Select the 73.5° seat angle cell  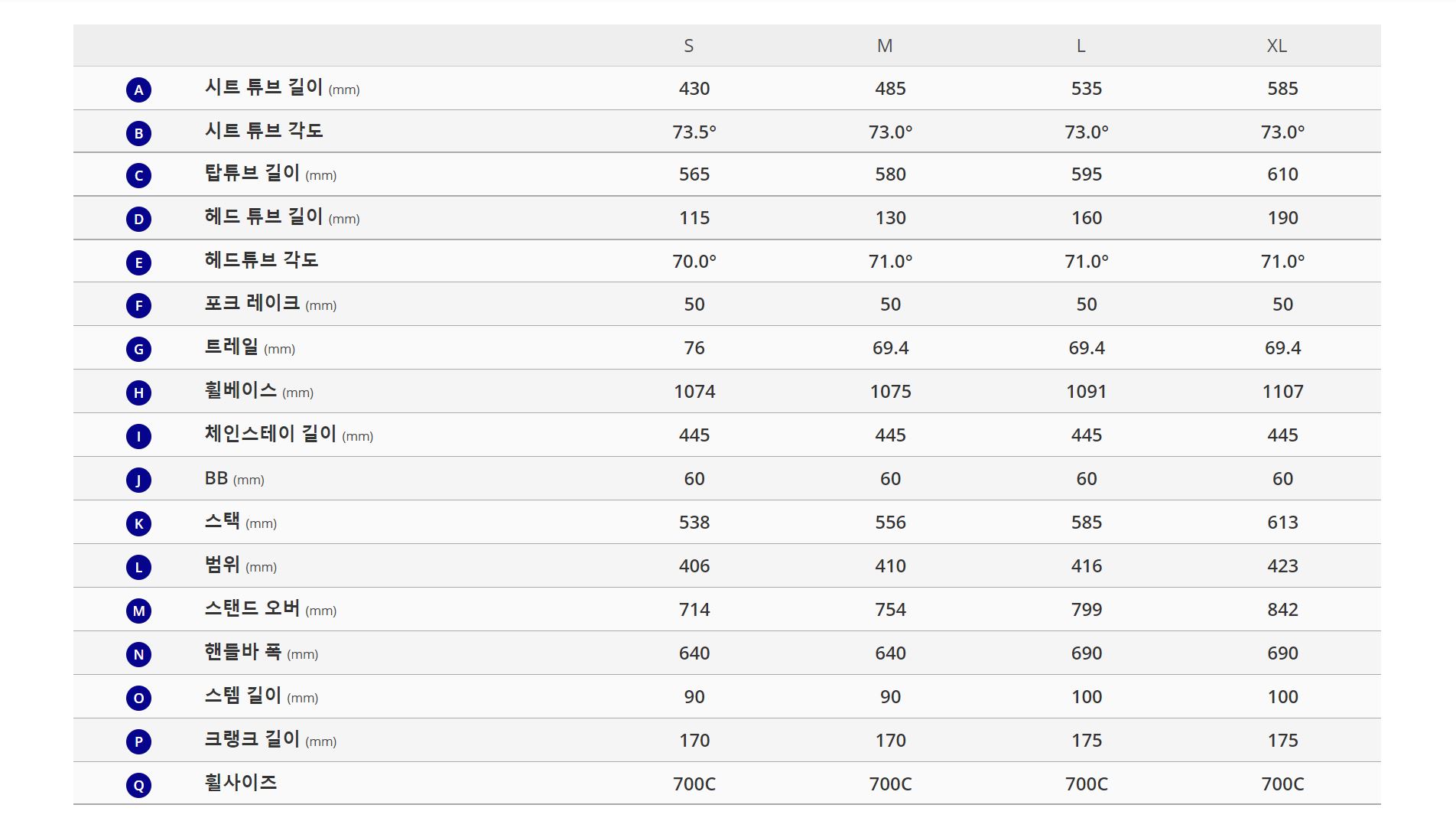pos(694,132)
